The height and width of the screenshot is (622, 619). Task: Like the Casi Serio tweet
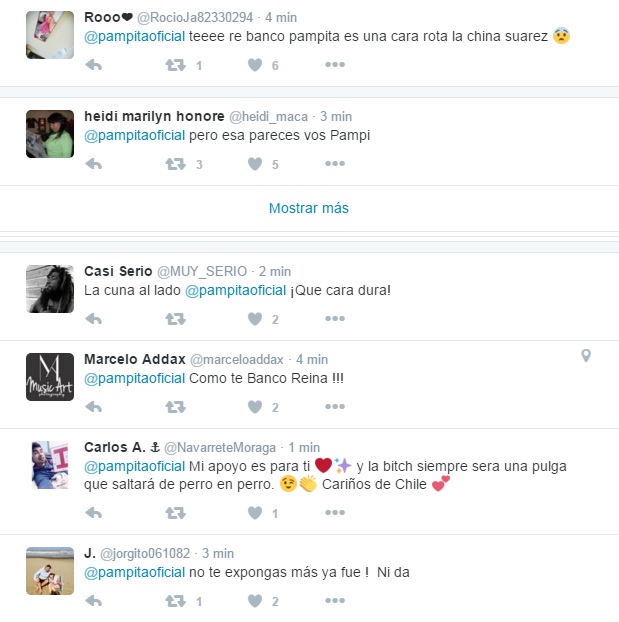(x=255, y=319)
